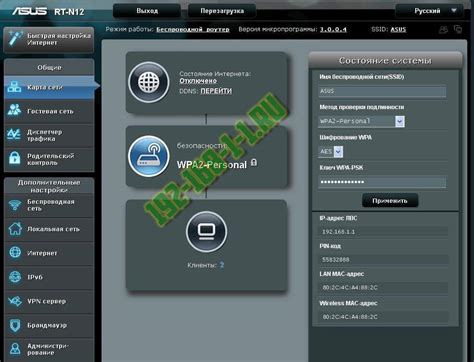Click the LAN IP value 192.168.1.1
This screenshot has height=362, width=474.
[338, 232]
